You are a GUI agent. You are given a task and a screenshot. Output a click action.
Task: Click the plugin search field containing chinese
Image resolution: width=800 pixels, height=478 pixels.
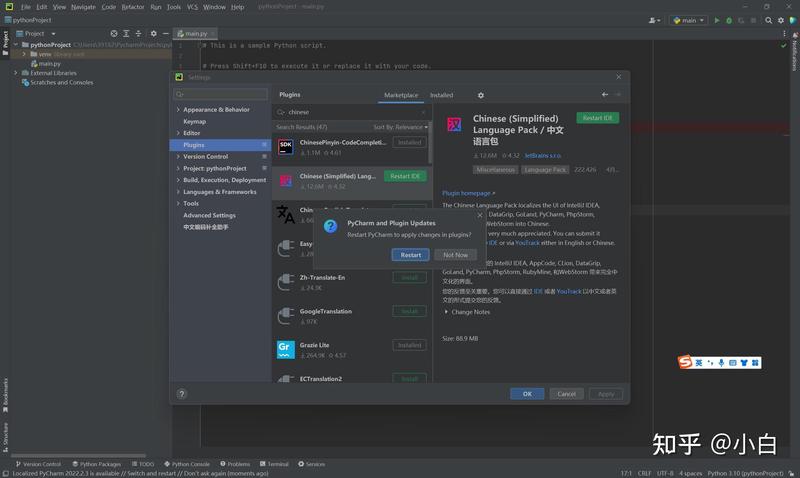[352, 112]
